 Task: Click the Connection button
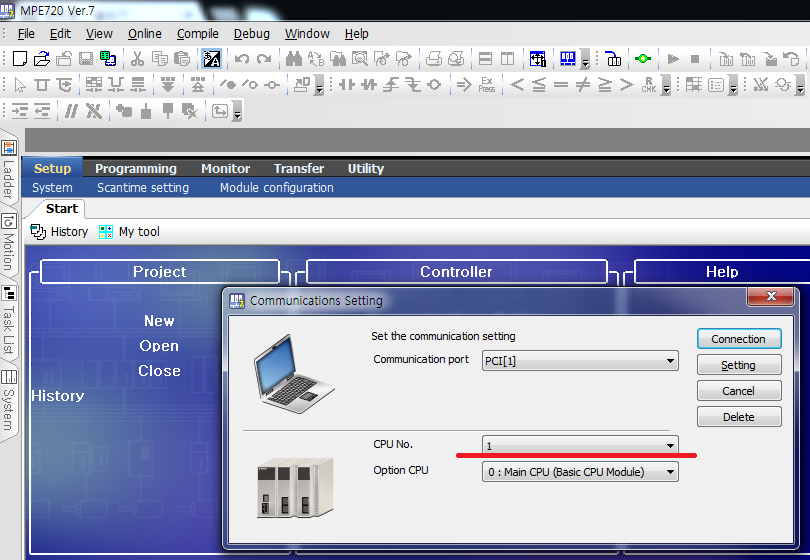click(x=739, y=339)
